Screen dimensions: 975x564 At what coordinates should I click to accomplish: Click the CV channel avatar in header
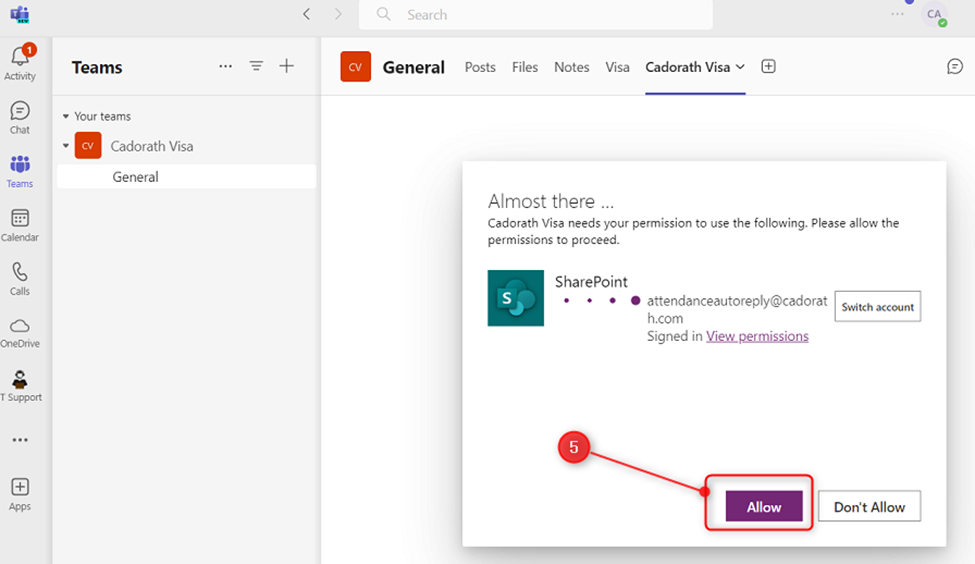click(x=356, y=67)
